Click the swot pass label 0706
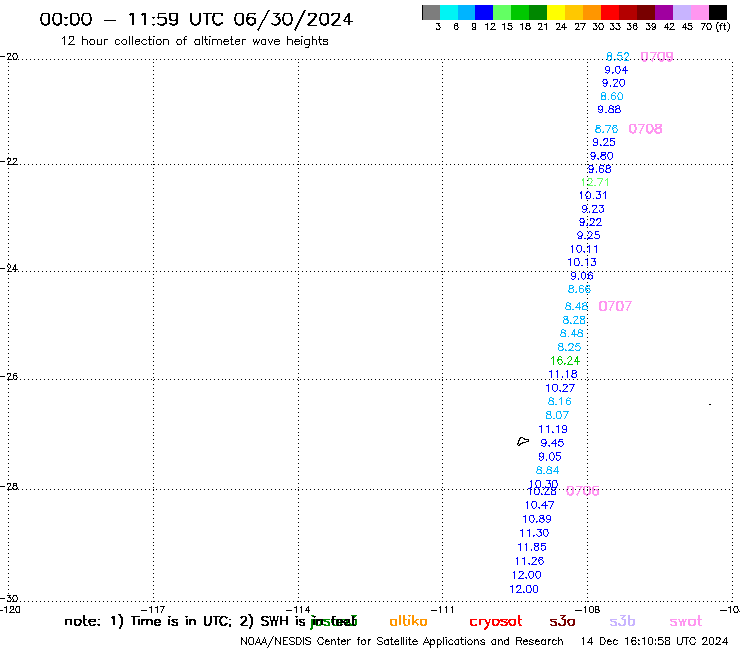The height and width of the screenshot is (650, 740). [582, 491]
